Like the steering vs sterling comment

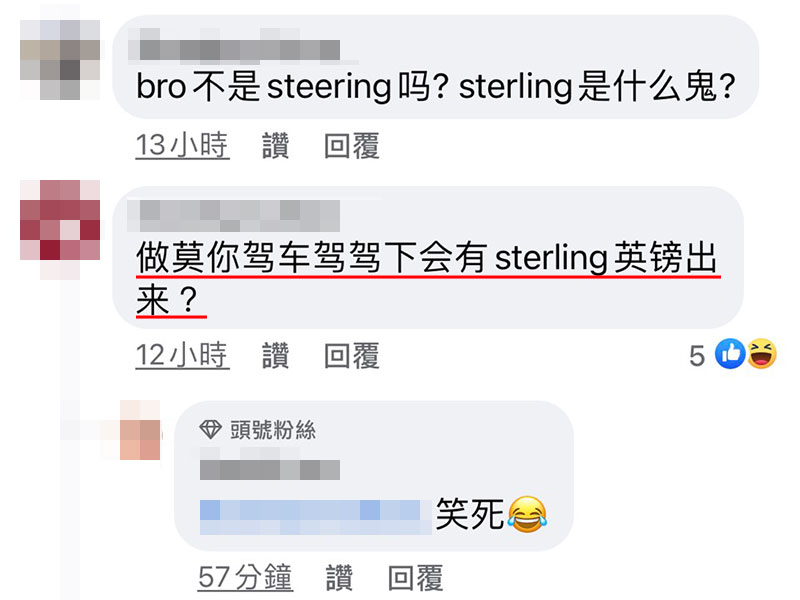pyautogui.click(x=276, y=145)
